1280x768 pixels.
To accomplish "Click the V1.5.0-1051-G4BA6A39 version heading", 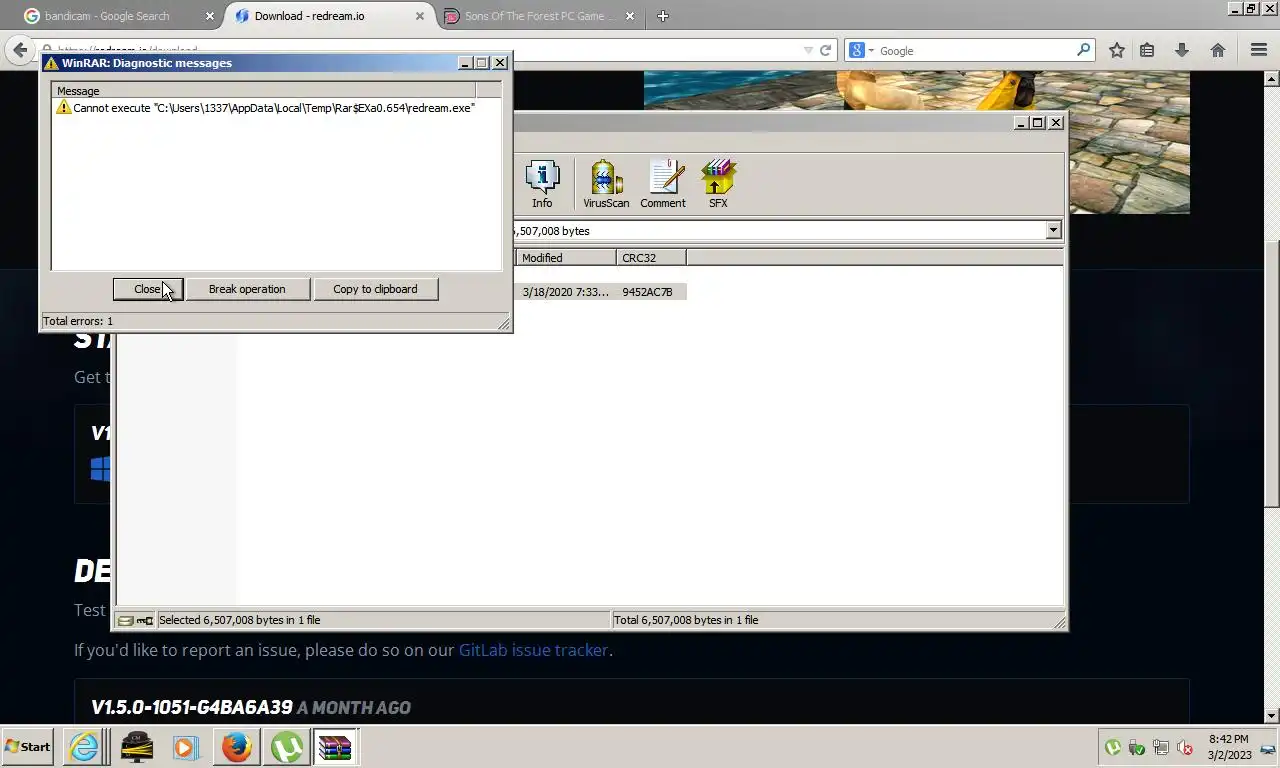I will tap(192, 707).
